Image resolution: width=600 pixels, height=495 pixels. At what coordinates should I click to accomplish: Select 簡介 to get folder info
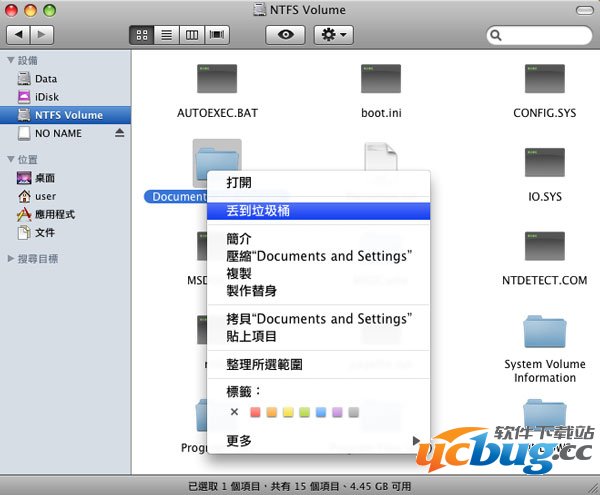(x=239, y=239)
